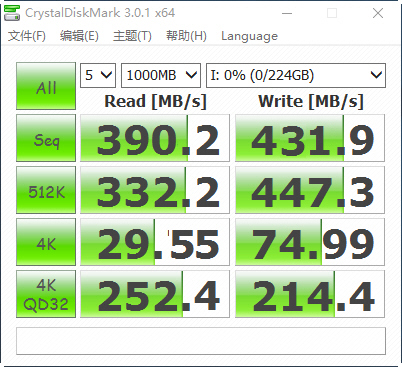The height and width of the screenshot is (367, 402).
Task: Open the 文件(F) menu
Action: [x=27, y=36]
